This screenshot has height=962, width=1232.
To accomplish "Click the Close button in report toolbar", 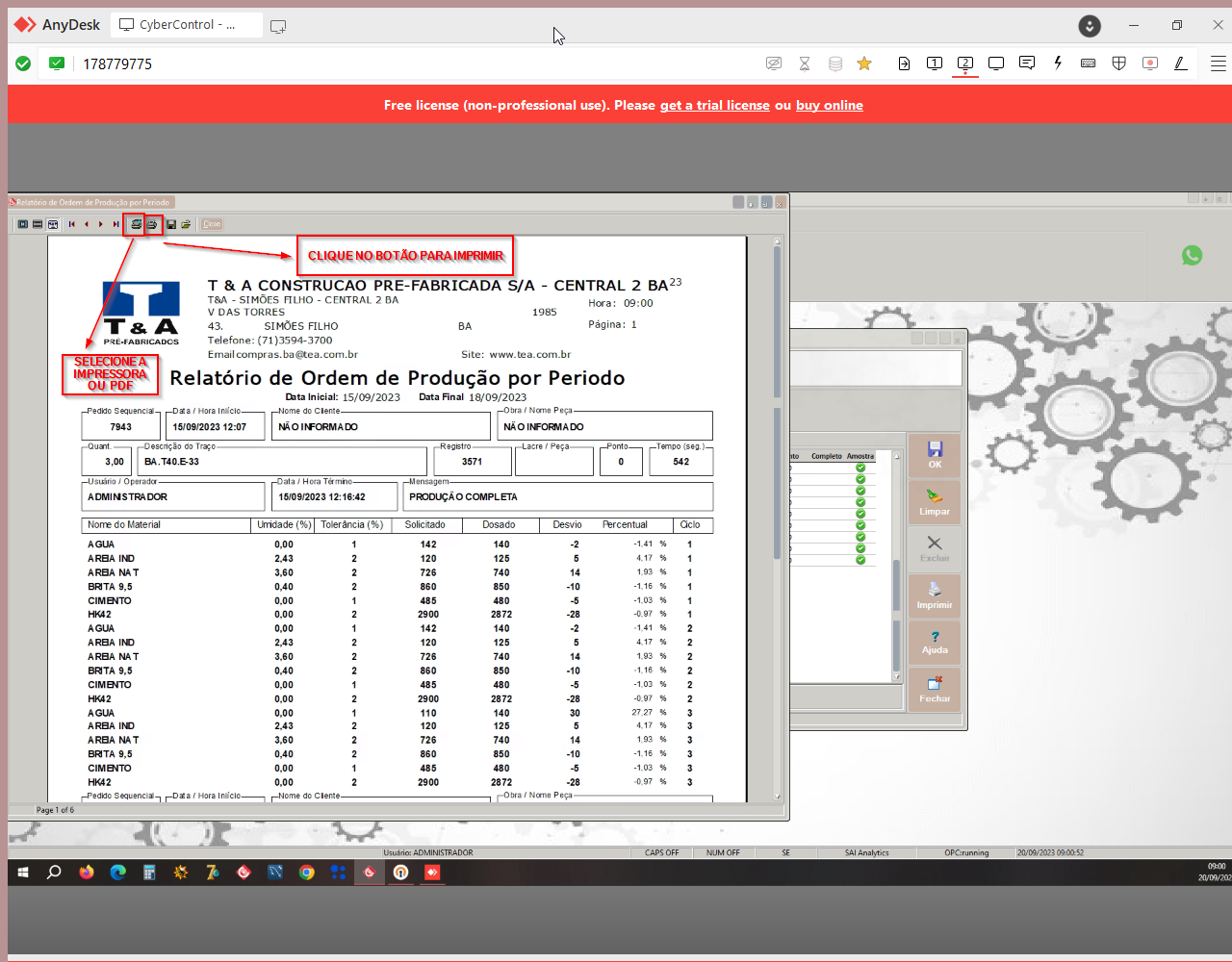I will pos(212,224).
